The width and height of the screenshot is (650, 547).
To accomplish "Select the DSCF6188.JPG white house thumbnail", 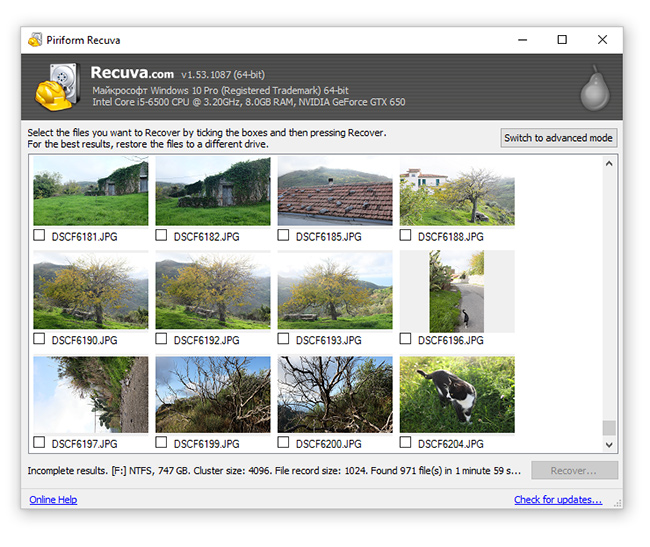I will coord(457,191).
